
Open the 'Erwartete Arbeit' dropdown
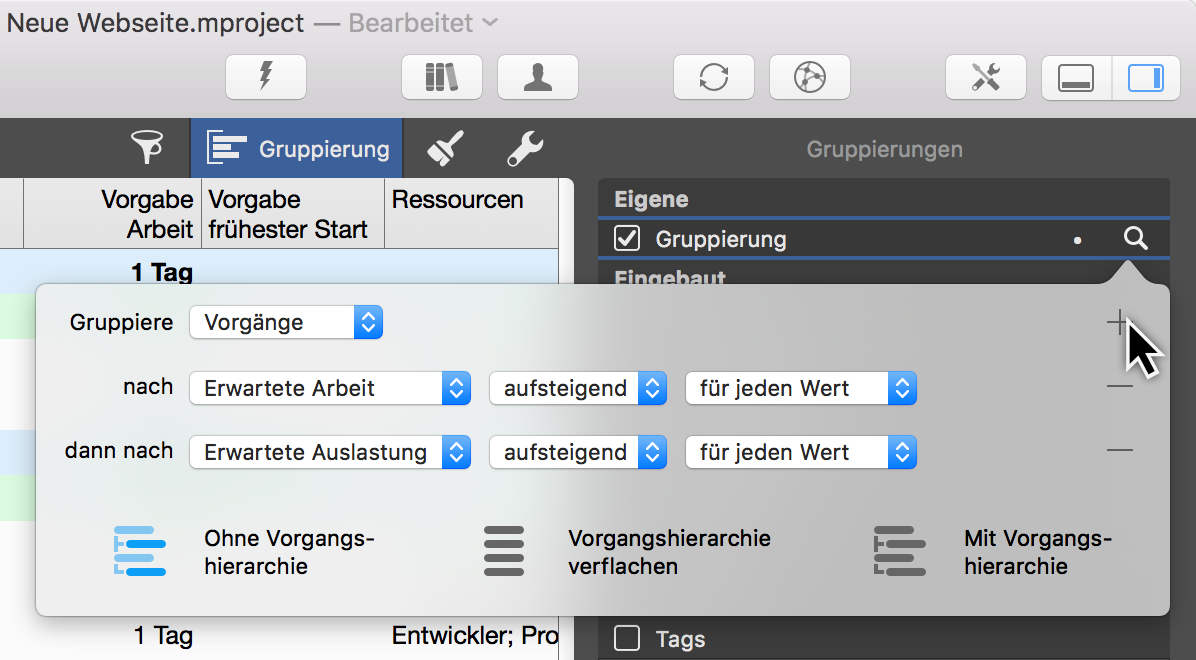pyautogui.click(x=330, y=387)
